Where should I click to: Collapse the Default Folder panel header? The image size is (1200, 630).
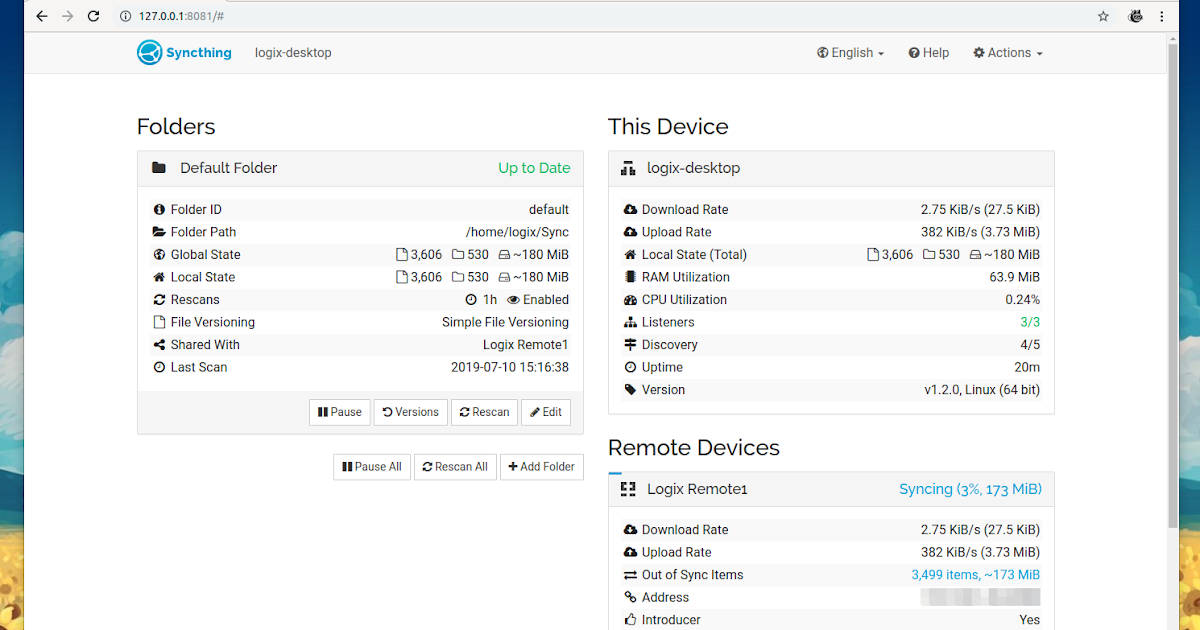[361, 168]
